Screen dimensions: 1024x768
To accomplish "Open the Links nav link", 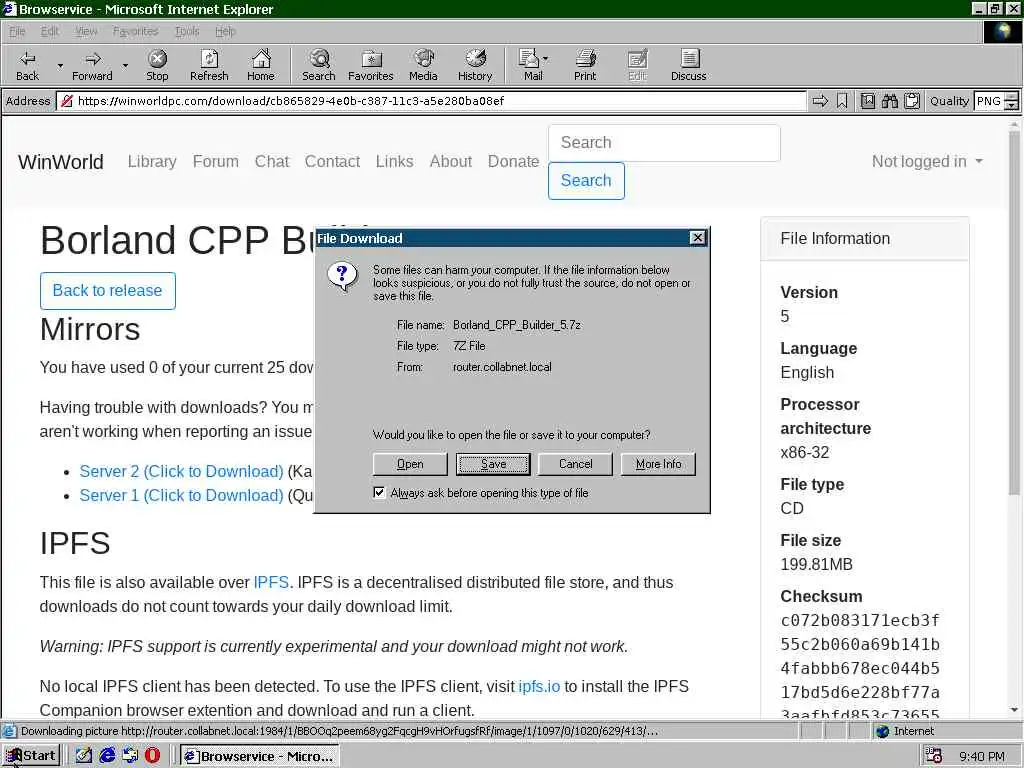I will [x=394, y=161].
